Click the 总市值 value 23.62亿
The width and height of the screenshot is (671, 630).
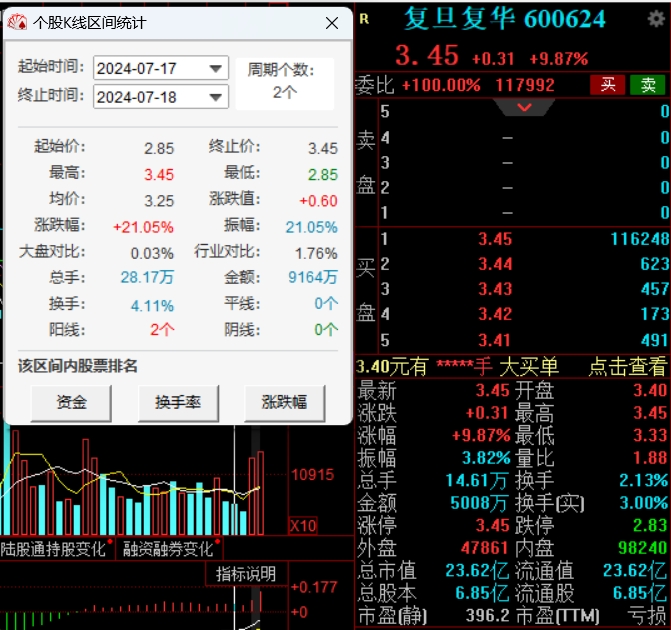[x=477, y=571]
